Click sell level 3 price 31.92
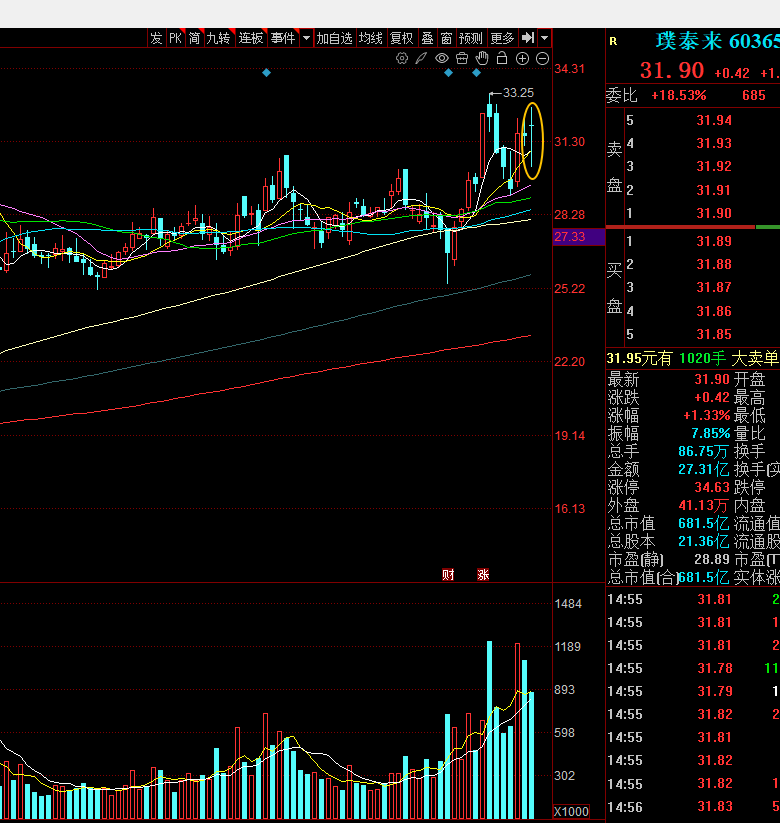 click(714, 166)
